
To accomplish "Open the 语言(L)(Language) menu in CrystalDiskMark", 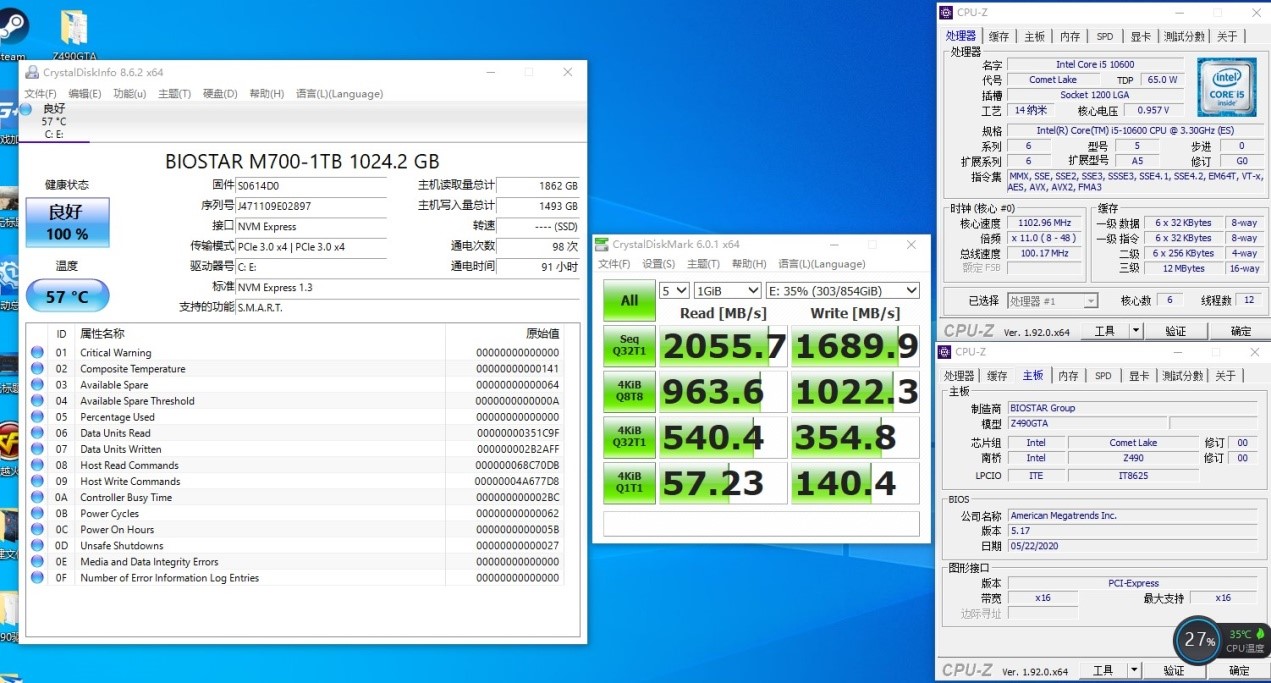I will click(x=821, y=264).
